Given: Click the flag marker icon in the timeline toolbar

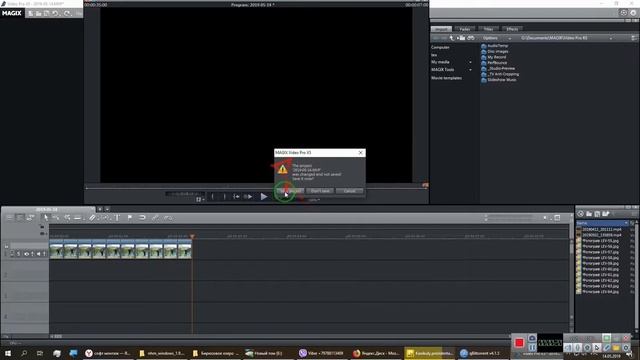Looking at the screenshot, I should click(130, 218).
